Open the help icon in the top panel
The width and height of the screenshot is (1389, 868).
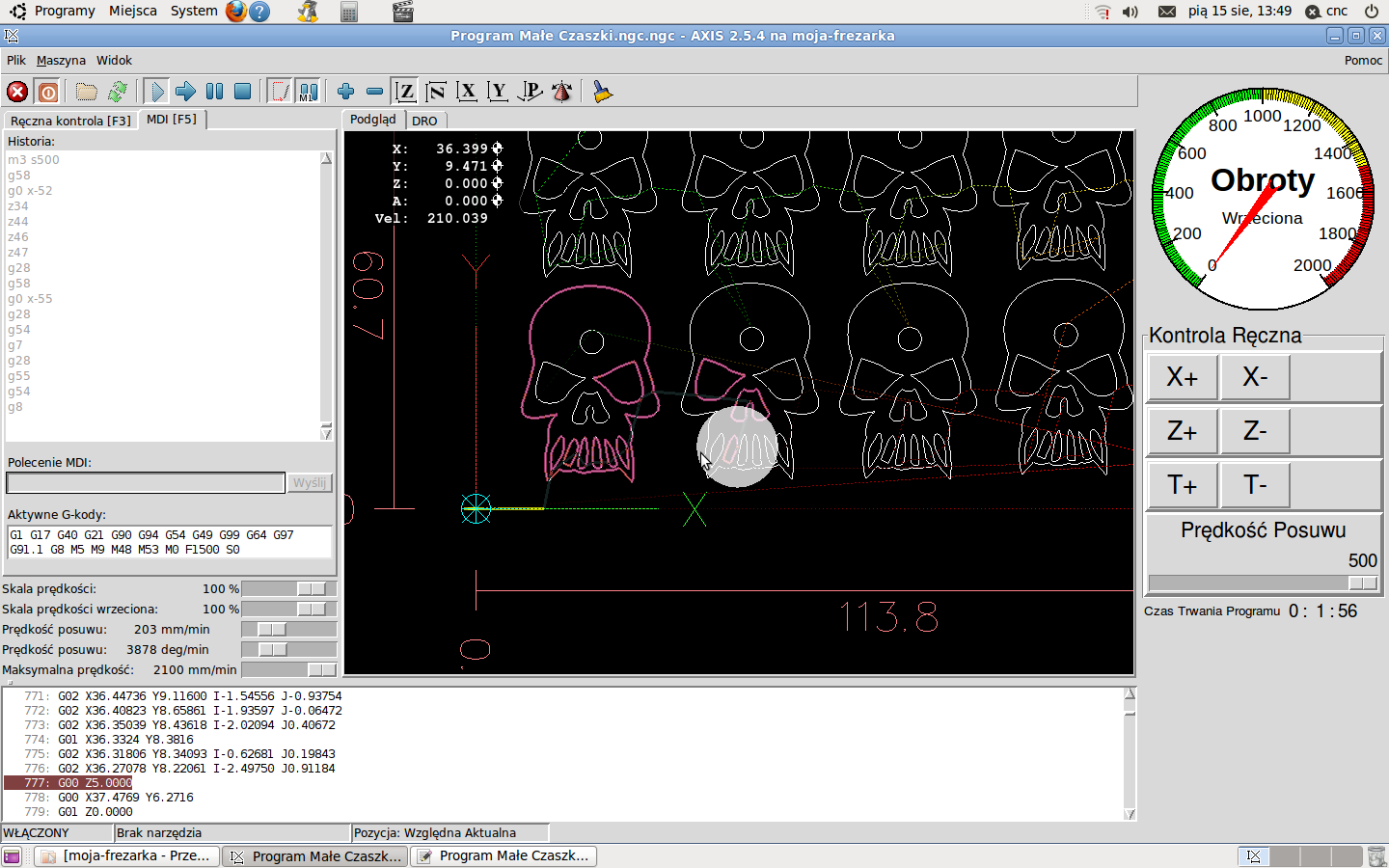pos(259,12)
